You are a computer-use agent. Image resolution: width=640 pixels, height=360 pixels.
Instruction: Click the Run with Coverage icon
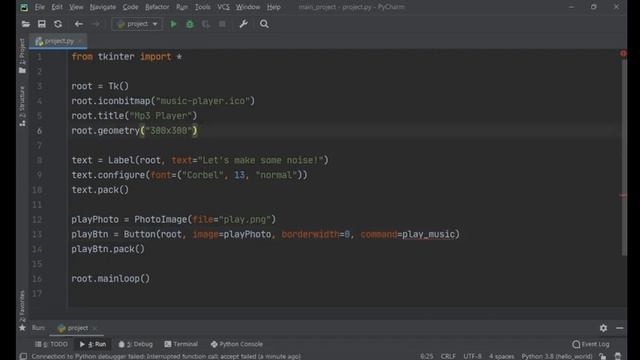206,24
